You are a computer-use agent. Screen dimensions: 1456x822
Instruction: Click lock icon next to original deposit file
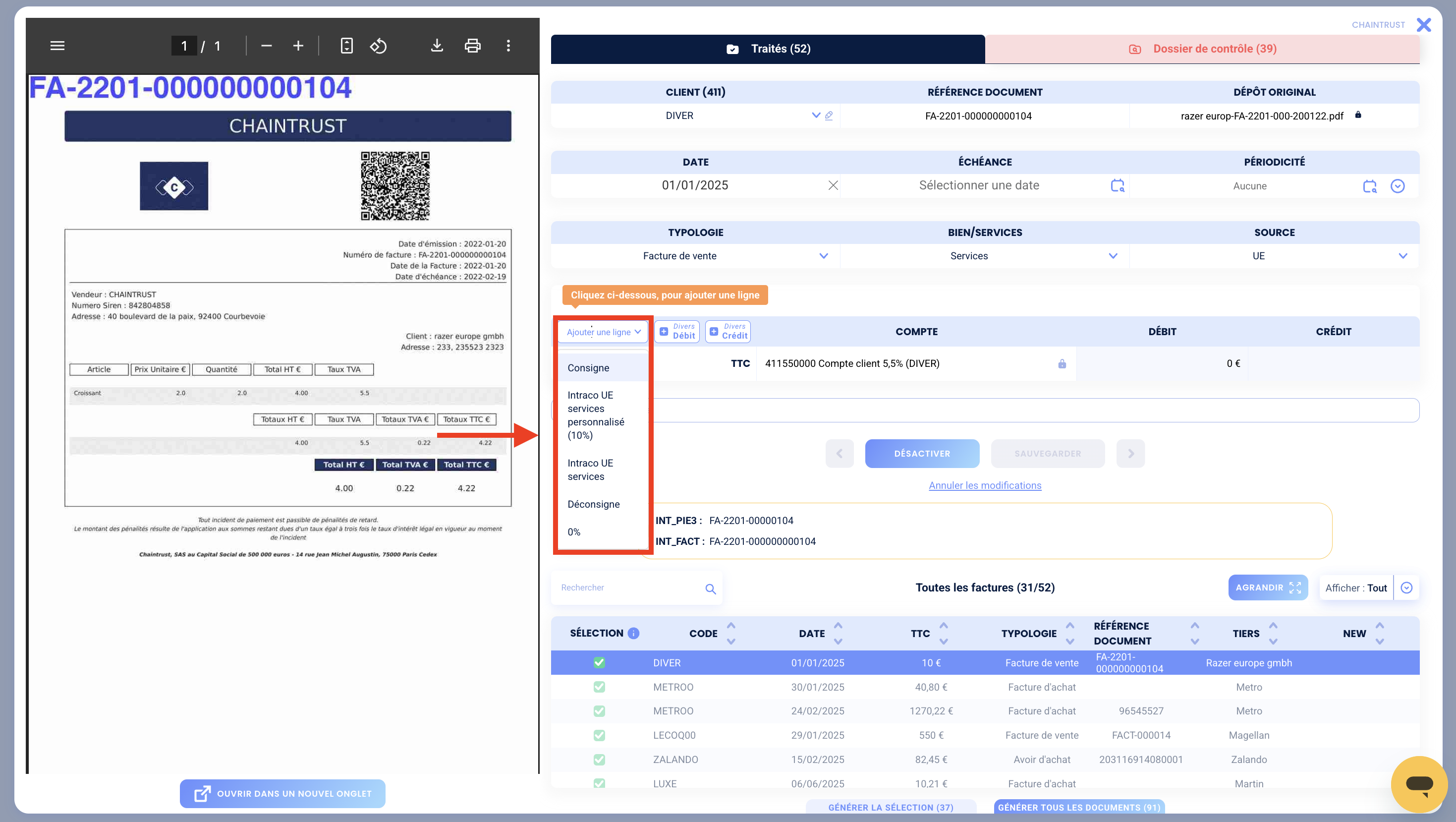pyautogui.click(x=1358, y=115)
